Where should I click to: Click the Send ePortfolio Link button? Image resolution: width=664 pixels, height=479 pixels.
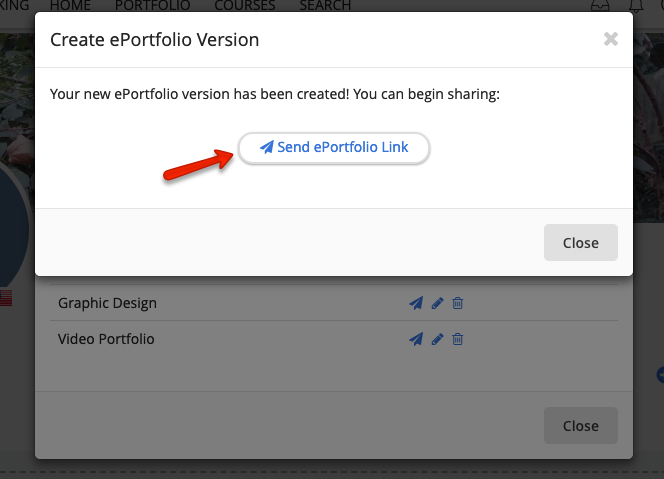point(334,148)
